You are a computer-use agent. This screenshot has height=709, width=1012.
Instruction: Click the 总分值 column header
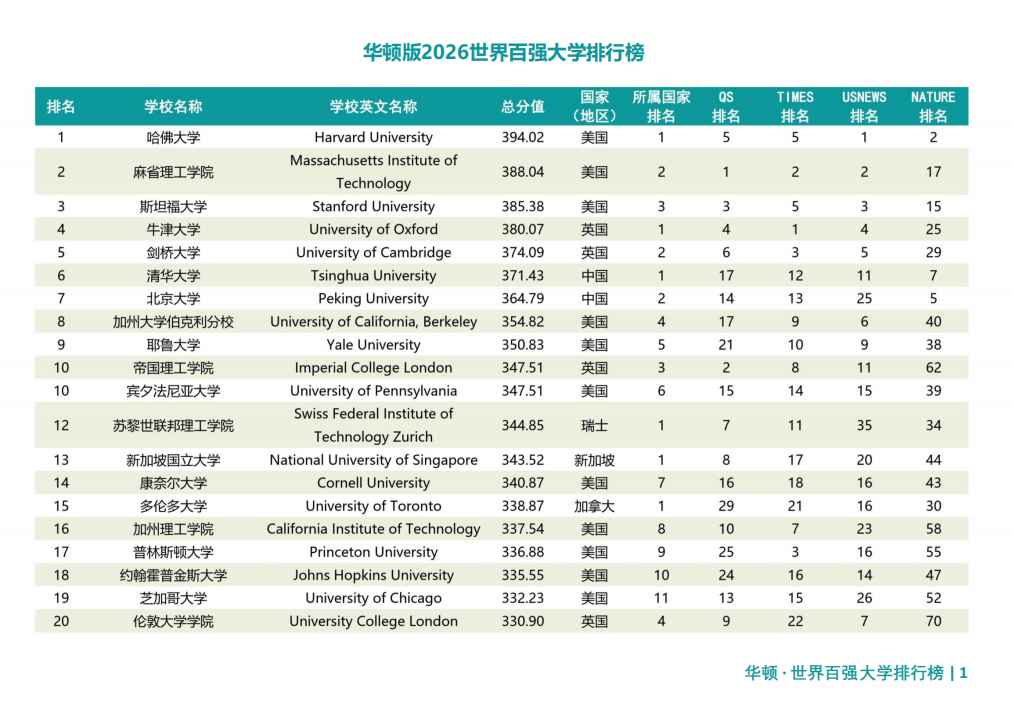[522, 106]
